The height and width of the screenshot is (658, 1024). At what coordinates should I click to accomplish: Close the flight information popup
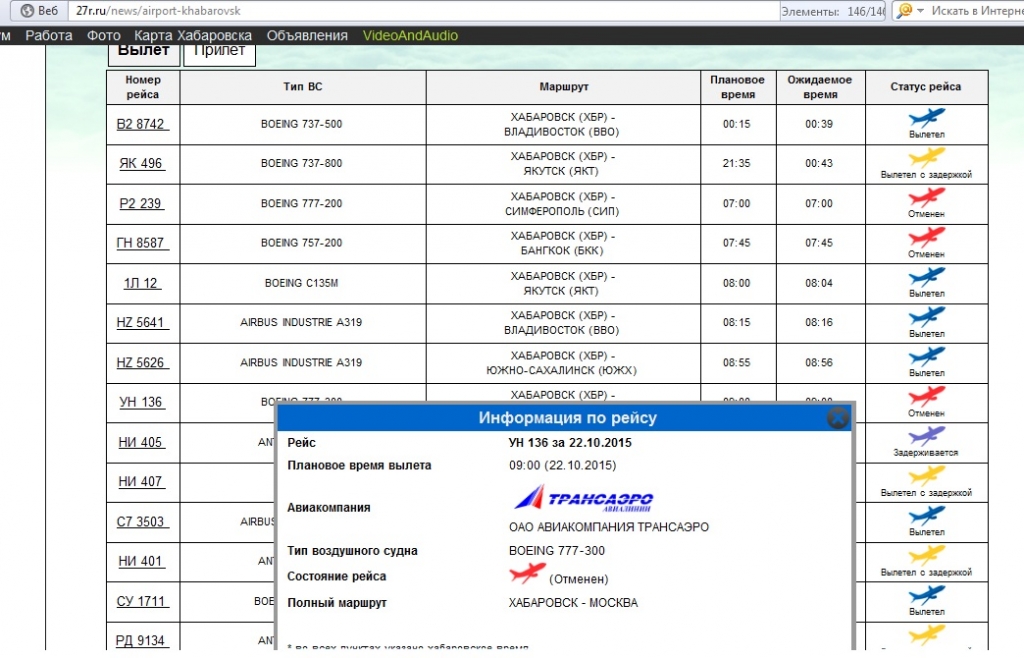click(x=838, y=418)
